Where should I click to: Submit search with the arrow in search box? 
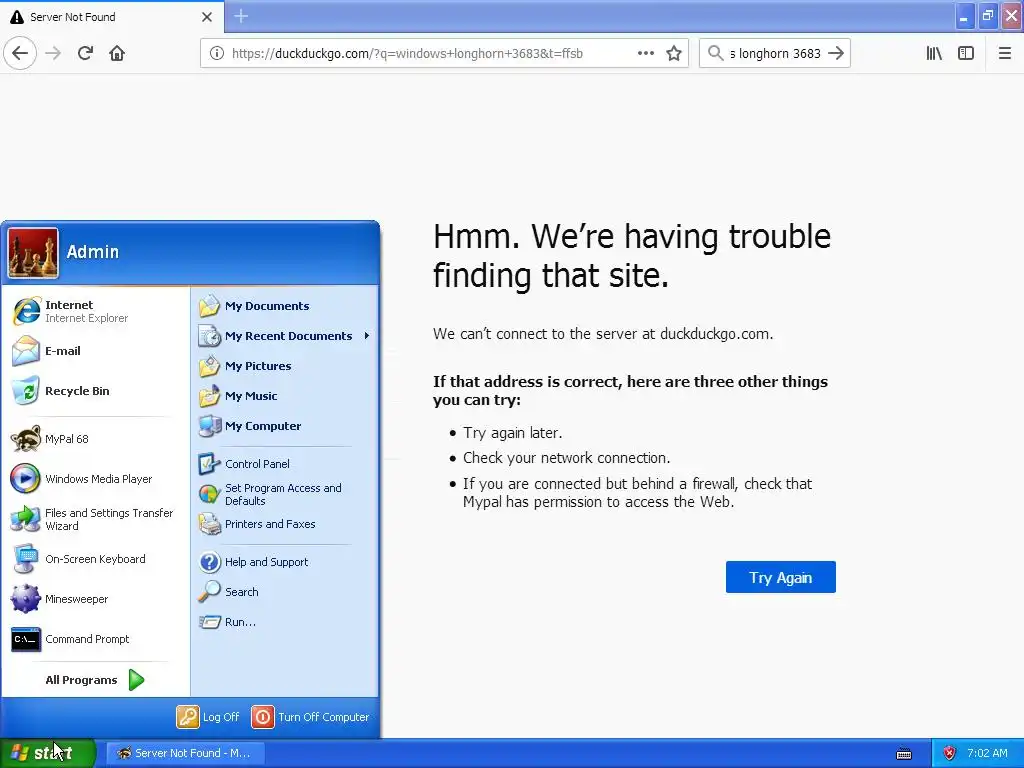coord(836,53)
